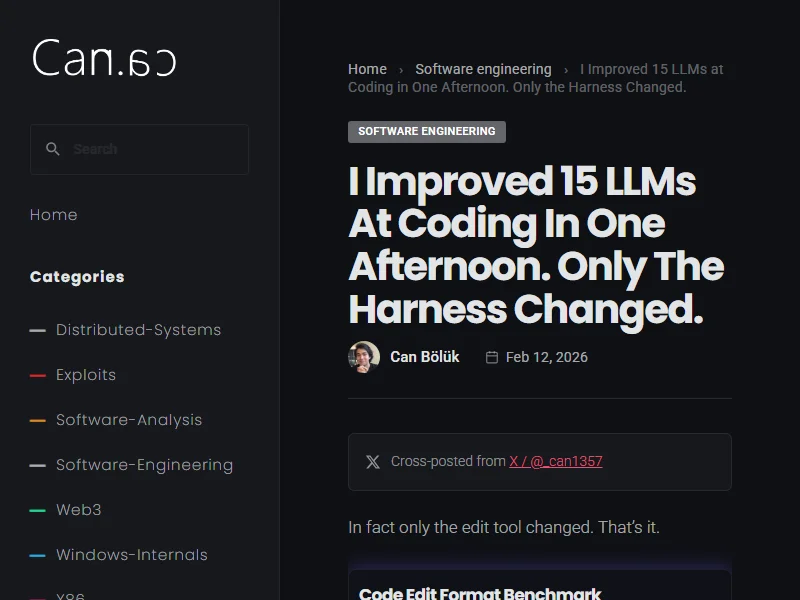Open the Home sidebar link

tap(54, 215)
